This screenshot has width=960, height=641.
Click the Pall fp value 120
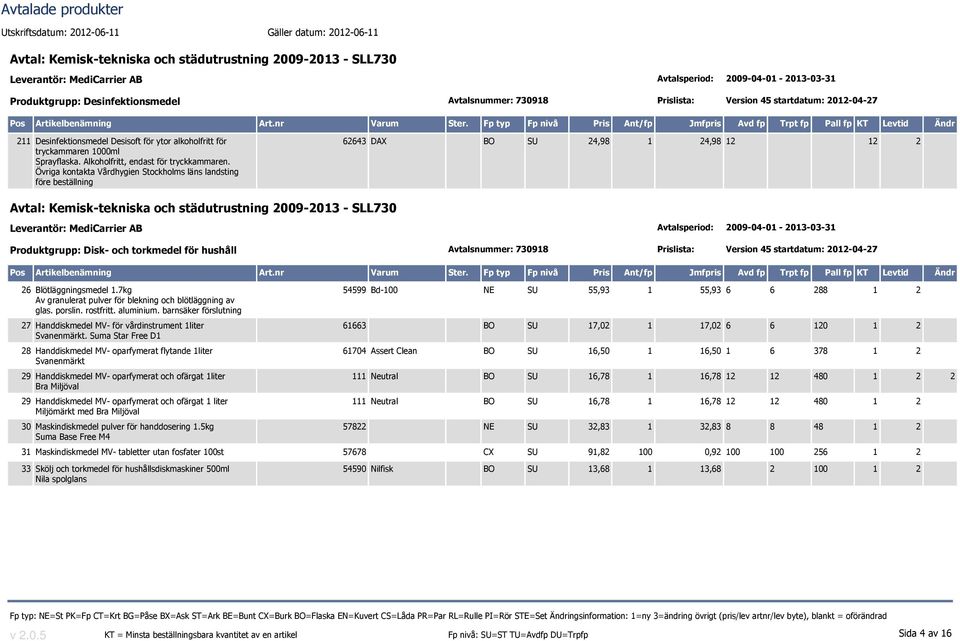coord(820,326)
